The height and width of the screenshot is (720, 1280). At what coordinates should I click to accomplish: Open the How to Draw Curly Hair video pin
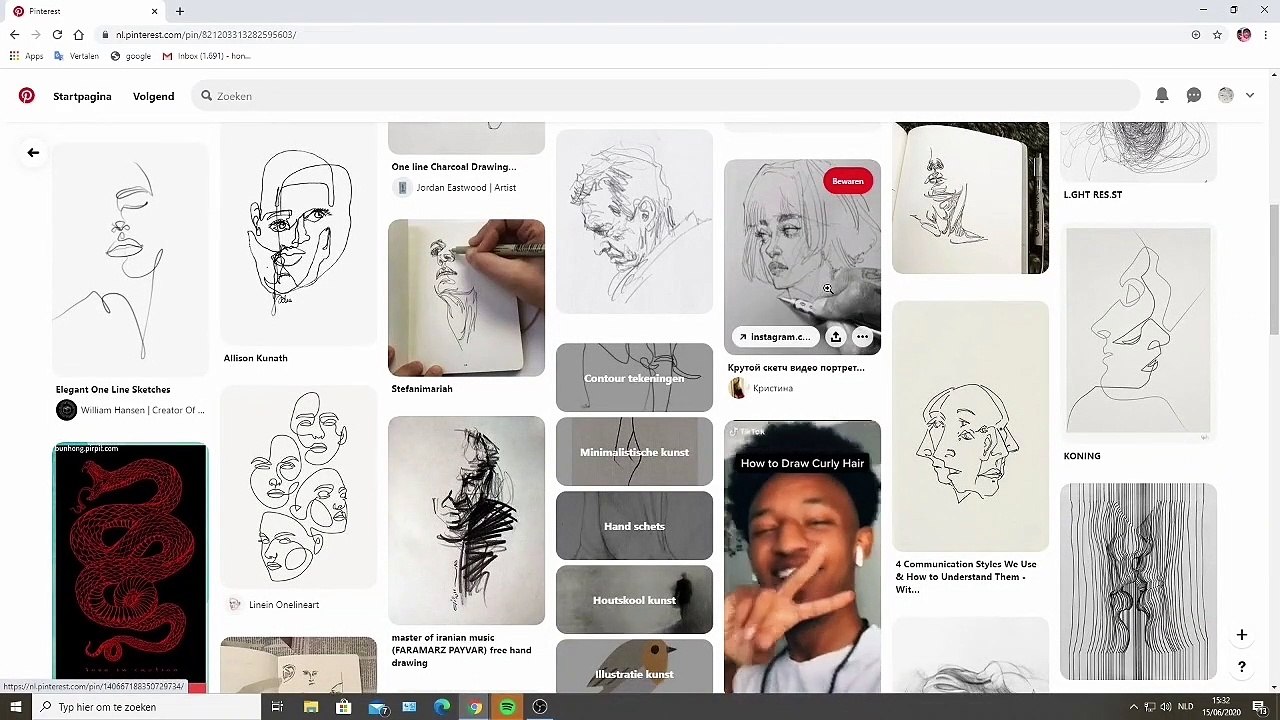[x=802, y=557]
